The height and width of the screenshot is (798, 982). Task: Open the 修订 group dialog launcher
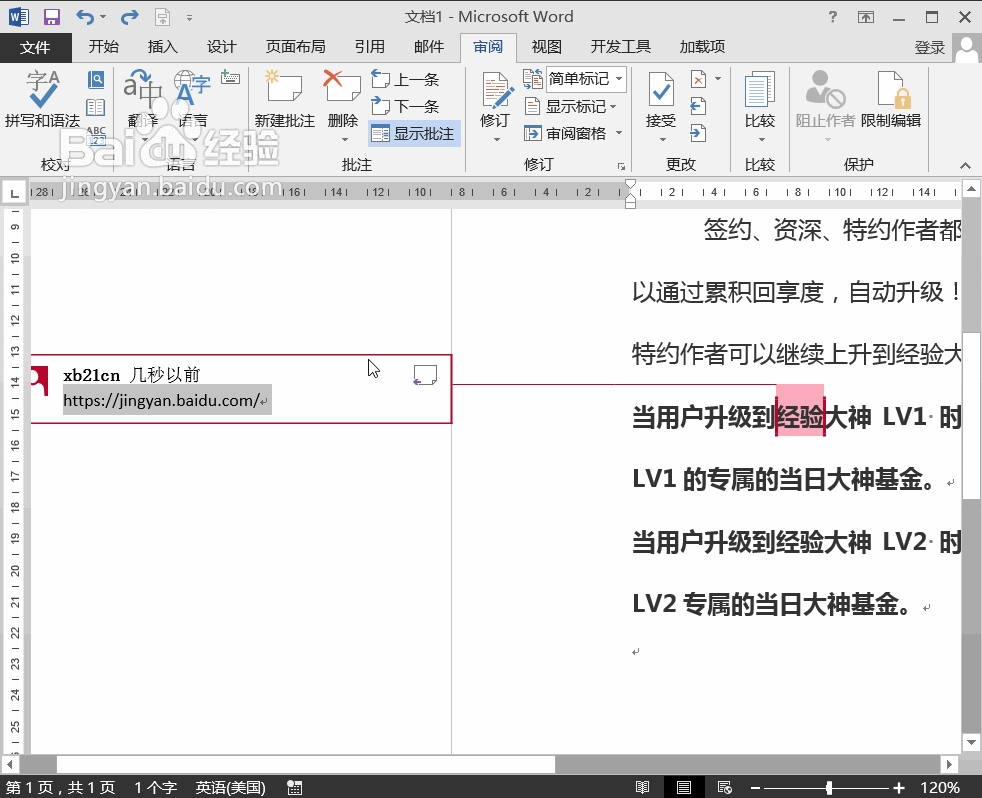[x=621, y=166]
